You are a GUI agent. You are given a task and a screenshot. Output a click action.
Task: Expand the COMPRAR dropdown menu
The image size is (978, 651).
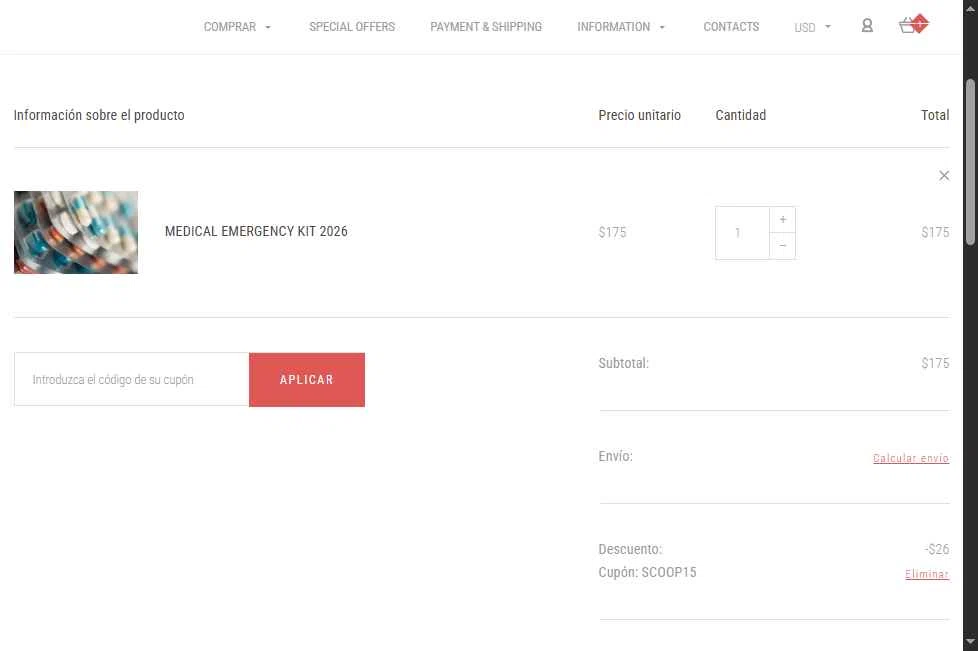[237, 27]
